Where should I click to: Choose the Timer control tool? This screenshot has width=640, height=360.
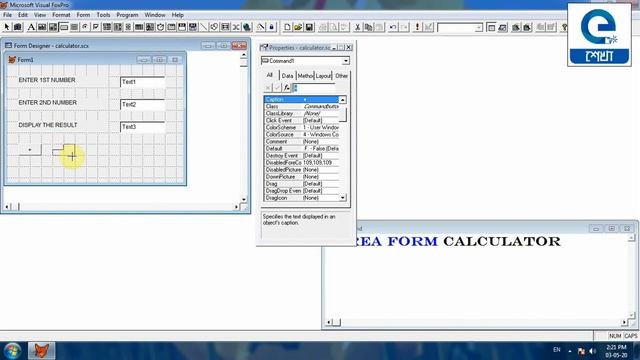[160, 27]
